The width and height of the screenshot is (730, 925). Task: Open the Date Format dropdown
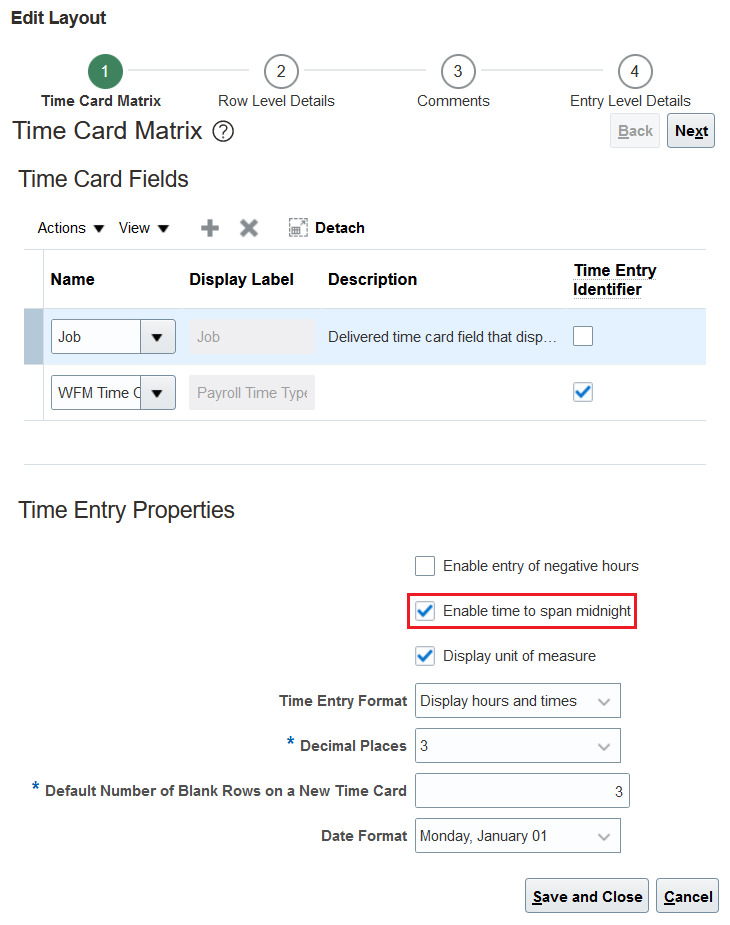[x=605, y=835]
